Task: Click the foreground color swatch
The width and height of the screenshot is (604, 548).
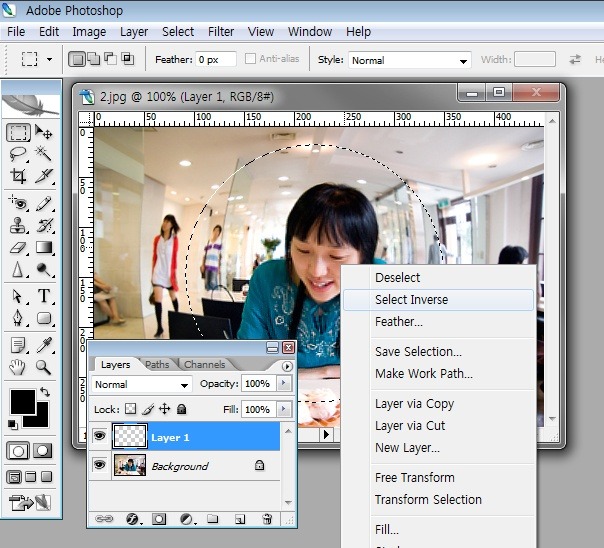Action: 22,401
